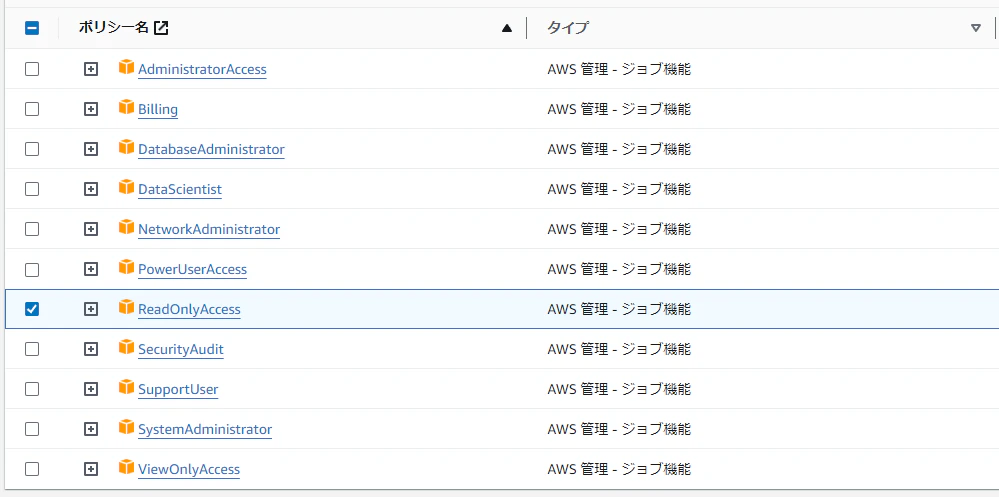Click the type cell in the ReadOnlyAccess row
The width and height of the screenshot is (999, 497).
pos(619,309)
